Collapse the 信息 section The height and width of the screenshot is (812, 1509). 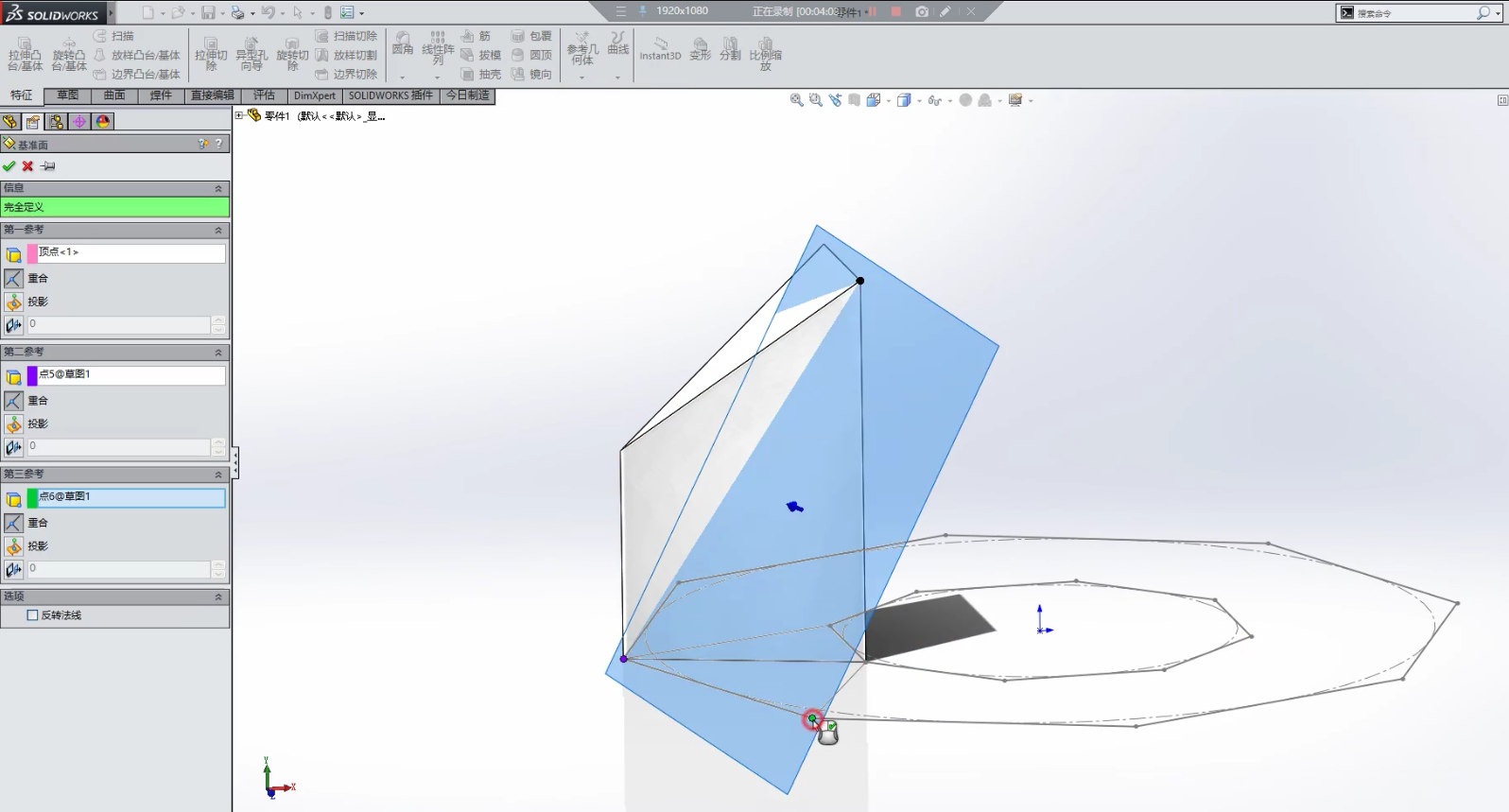218,189
